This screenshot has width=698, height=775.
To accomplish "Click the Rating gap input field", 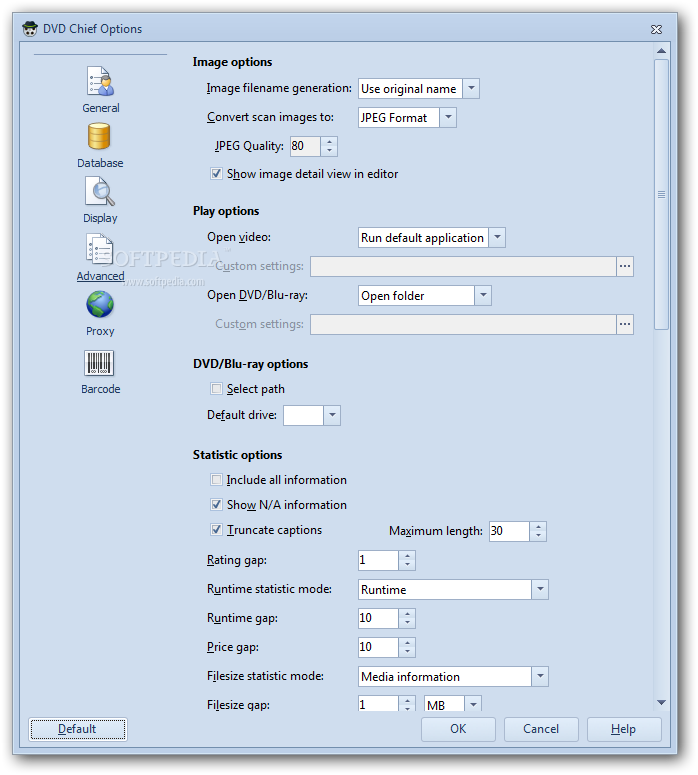I will point(378,560).
